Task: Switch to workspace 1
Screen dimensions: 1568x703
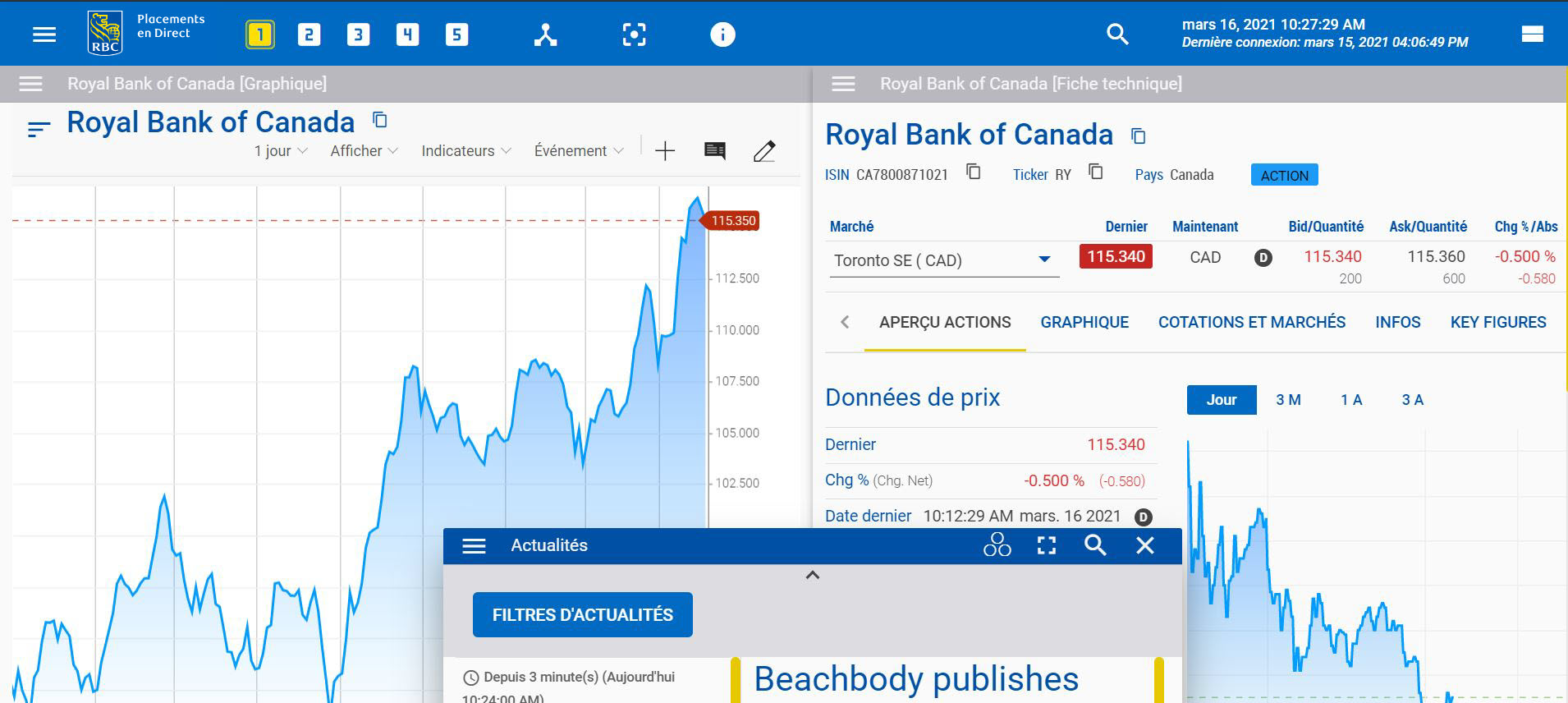Action: 260,34
